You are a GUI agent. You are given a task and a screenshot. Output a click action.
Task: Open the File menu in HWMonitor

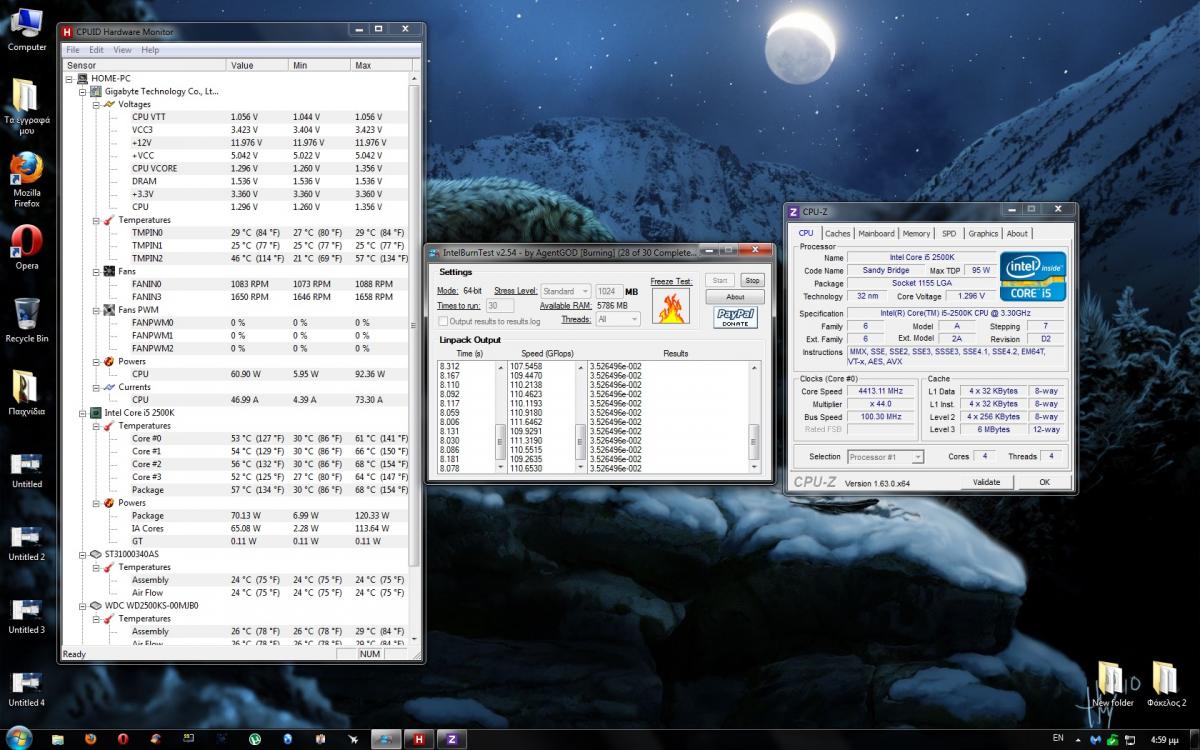[x=73, y=50]
